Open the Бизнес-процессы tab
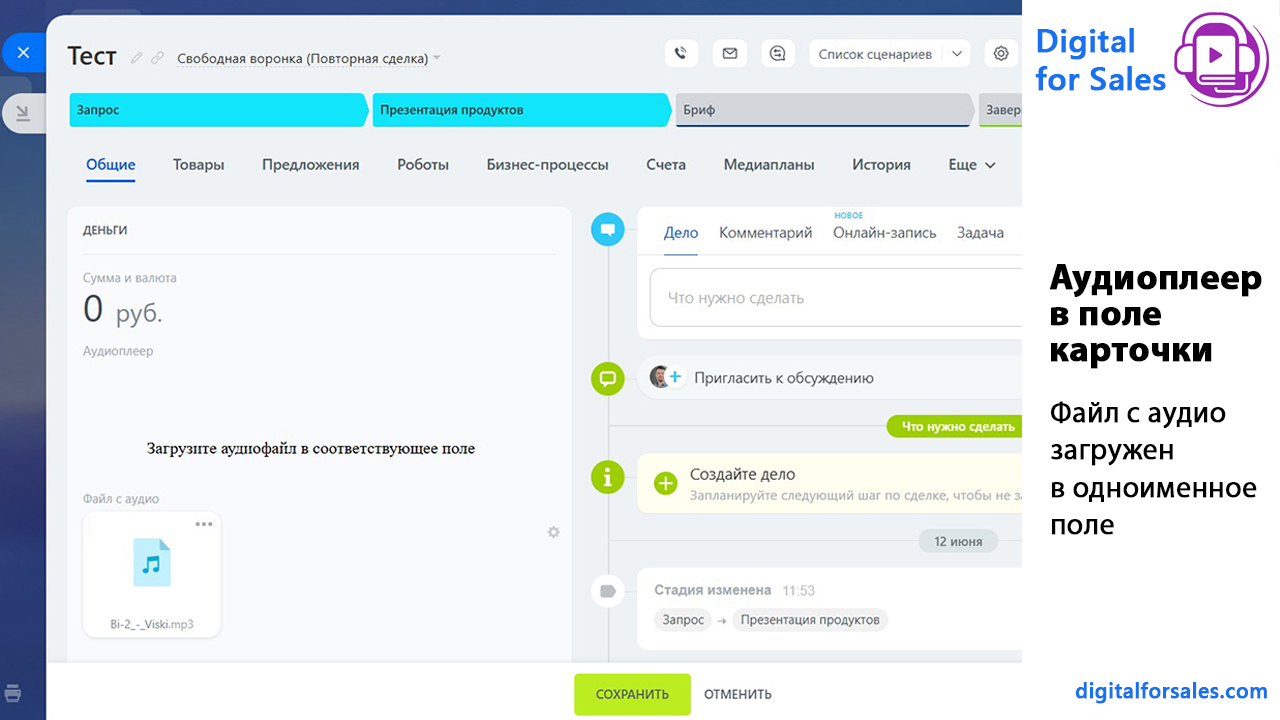This screenshot has height=720, width=1280. 548,165
